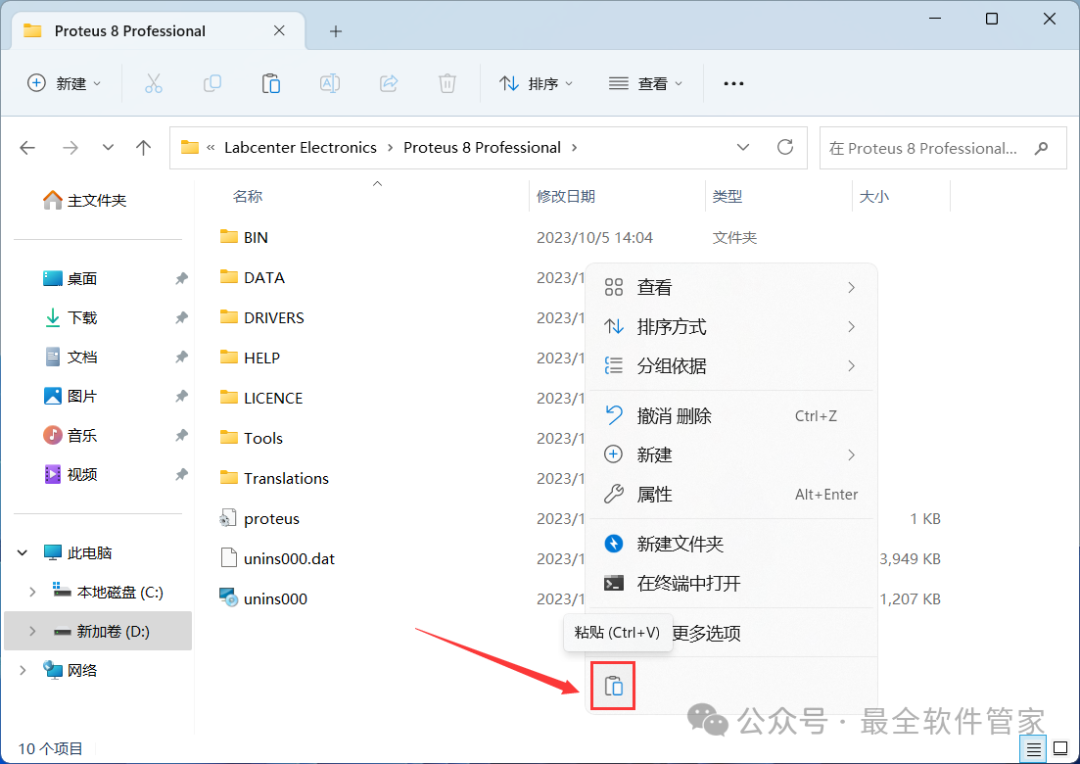Image resolution: width=1080 pixels, height=764 pixels.
Task: Open the three-dot See more menu
Action: pos(734,83)
